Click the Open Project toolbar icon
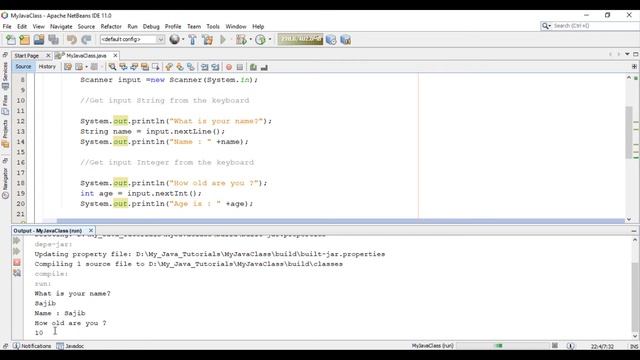 click(39, 40)
